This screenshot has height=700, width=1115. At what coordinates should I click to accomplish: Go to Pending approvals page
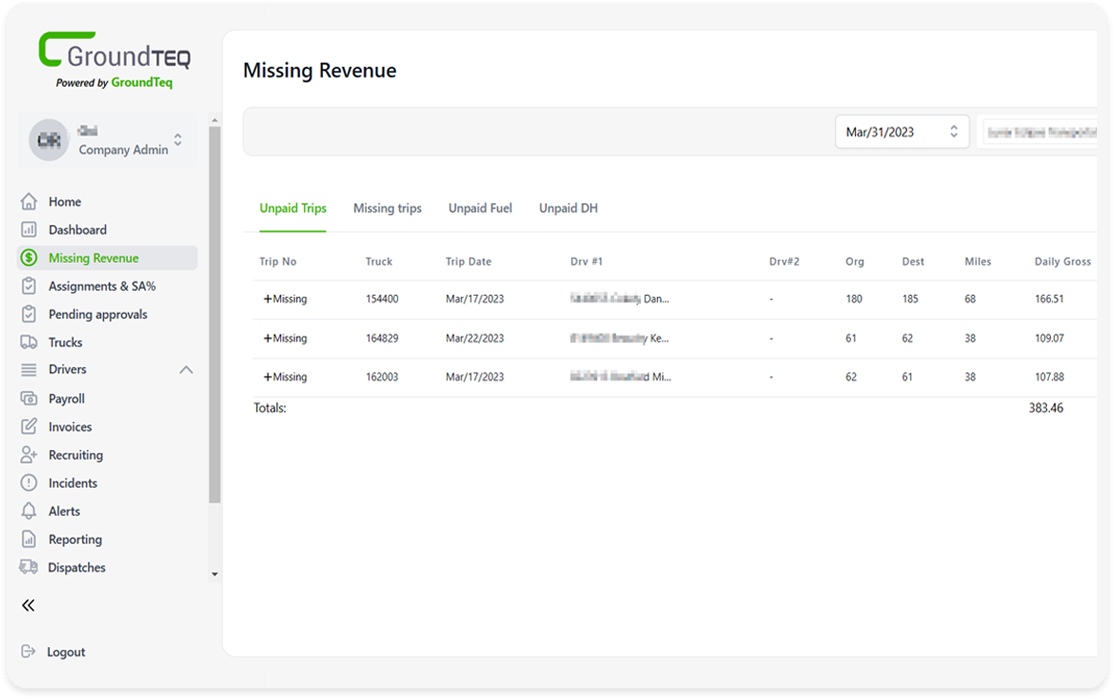pyautogui.click(x=98, y=314)
